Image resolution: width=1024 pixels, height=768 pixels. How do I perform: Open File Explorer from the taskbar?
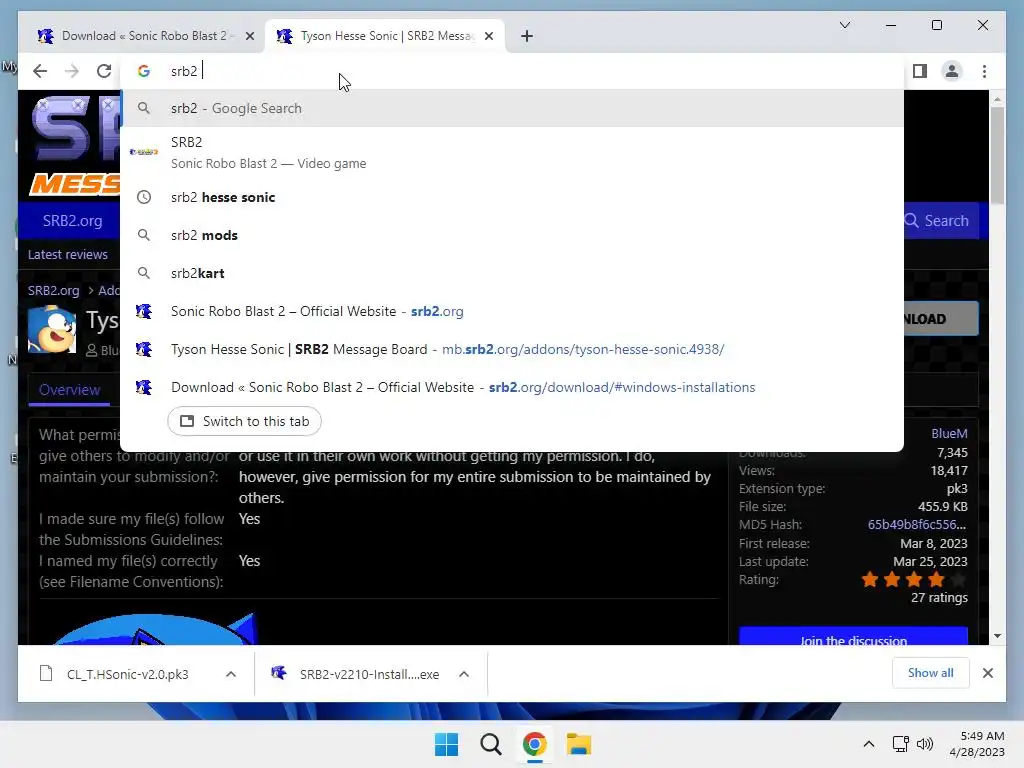pyautogui.click(x=579, y=744)
